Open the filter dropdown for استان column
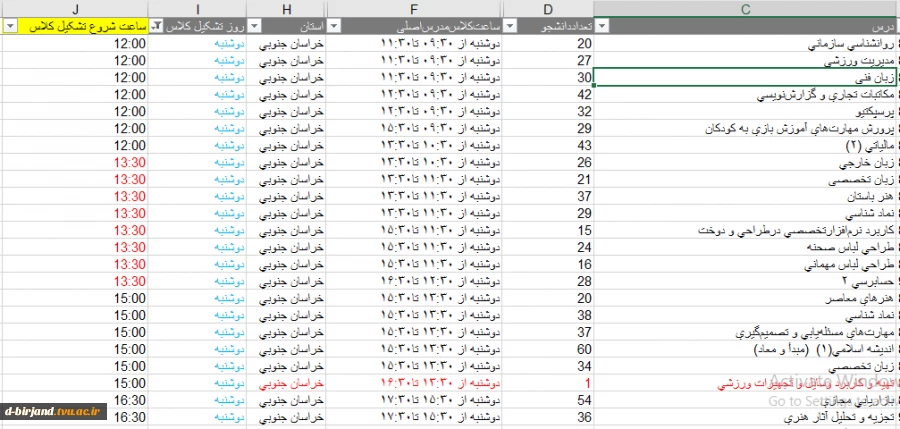The image size is (900, 429). pos(255,26)
